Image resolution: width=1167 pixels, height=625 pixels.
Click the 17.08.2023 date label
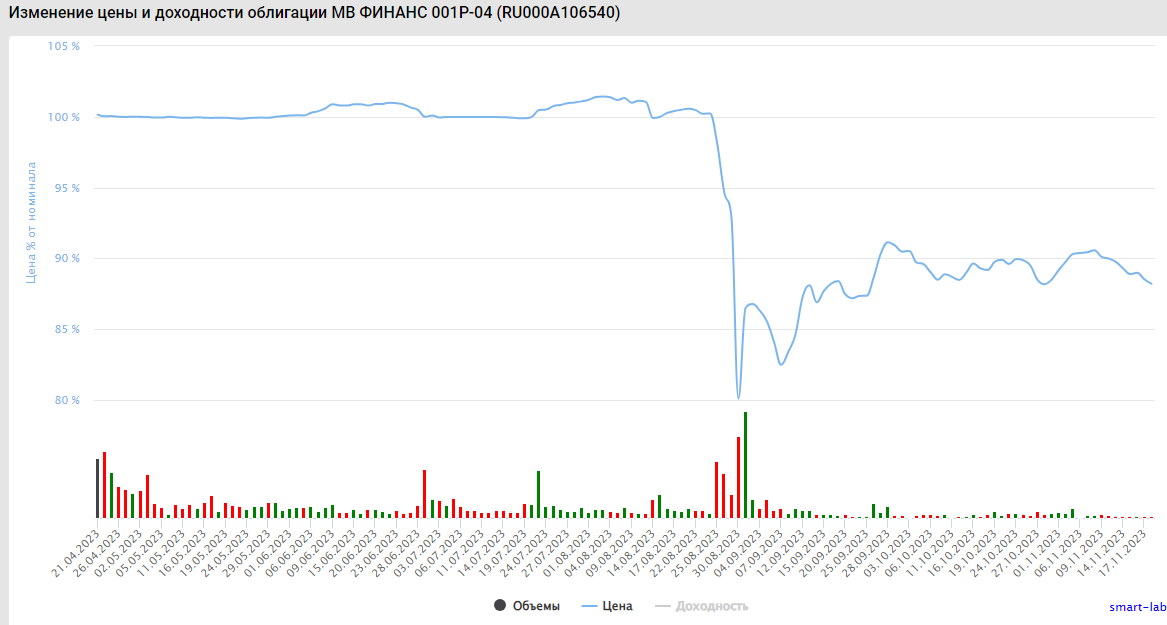point(654,551)
